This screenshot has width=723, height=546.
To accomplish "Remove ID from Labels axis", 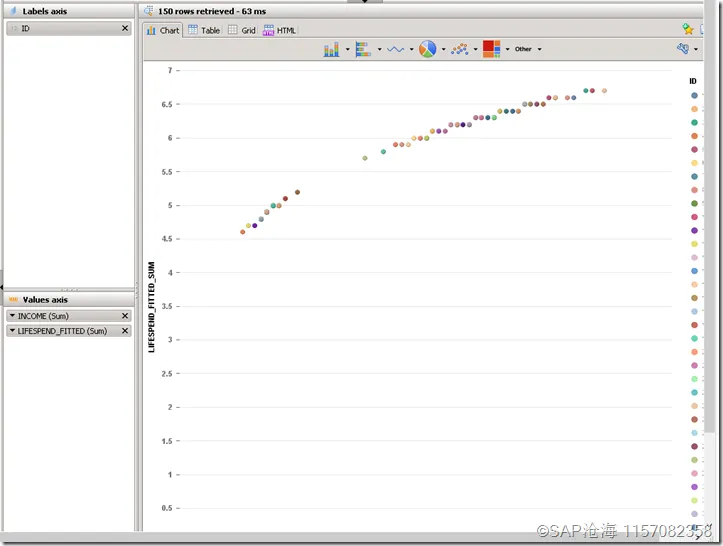I will pos(124,28).
